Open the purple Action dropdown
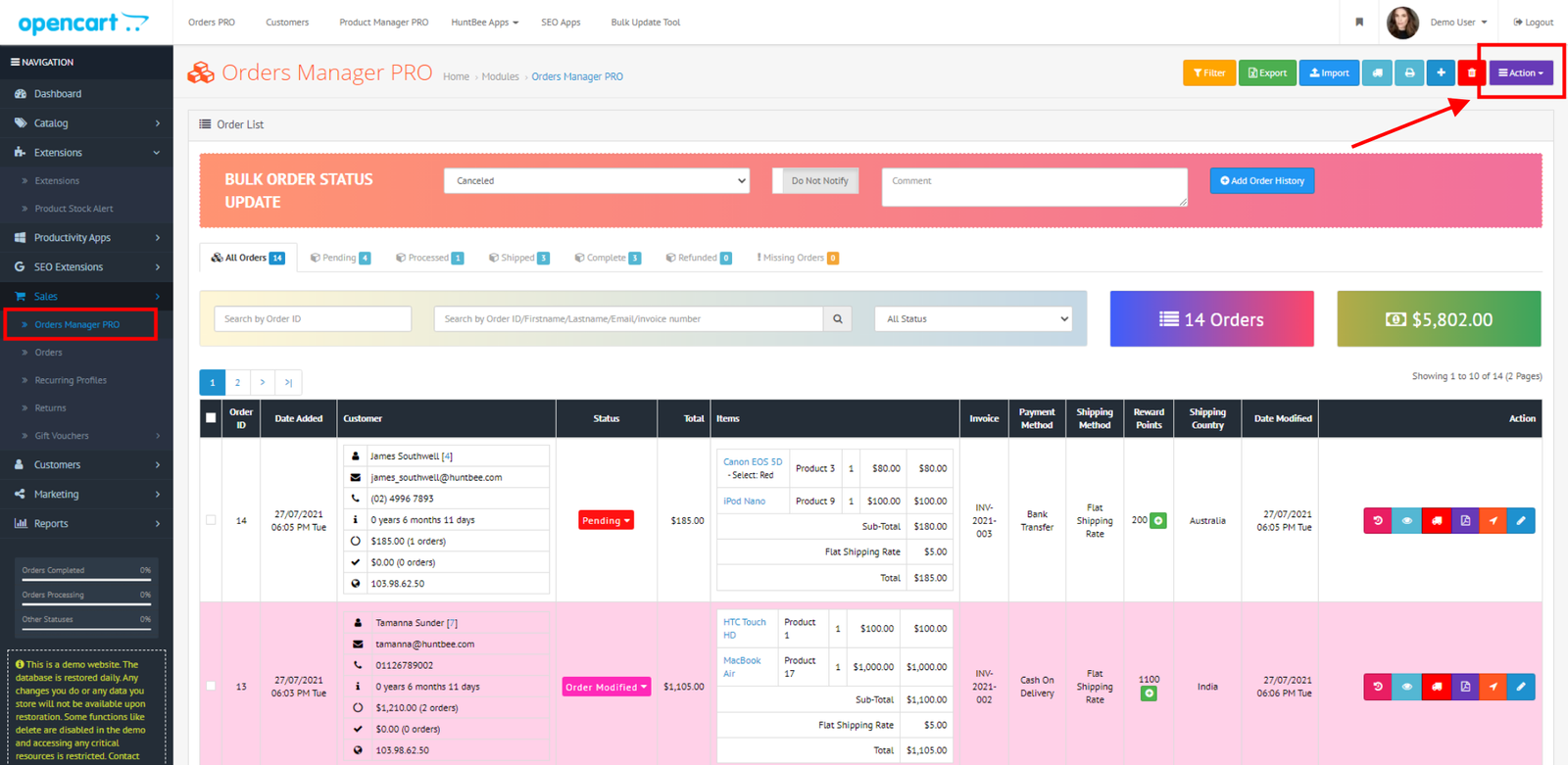 pyautogui.click(x=1521, y=72)
